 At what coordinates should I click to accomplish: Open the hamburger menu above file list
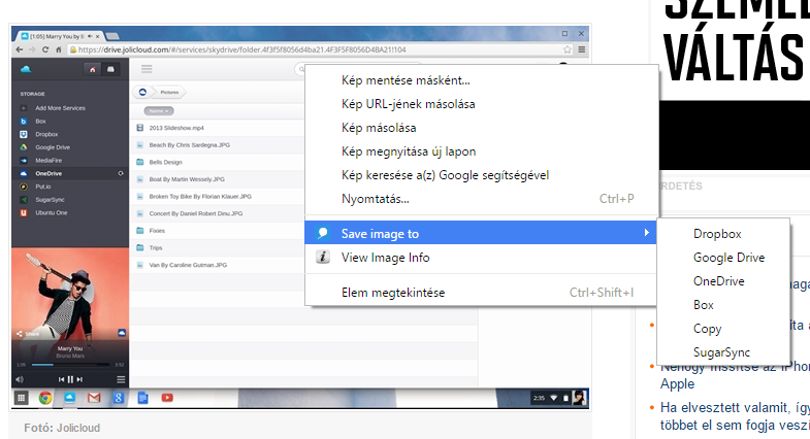(x=147, y=69)
